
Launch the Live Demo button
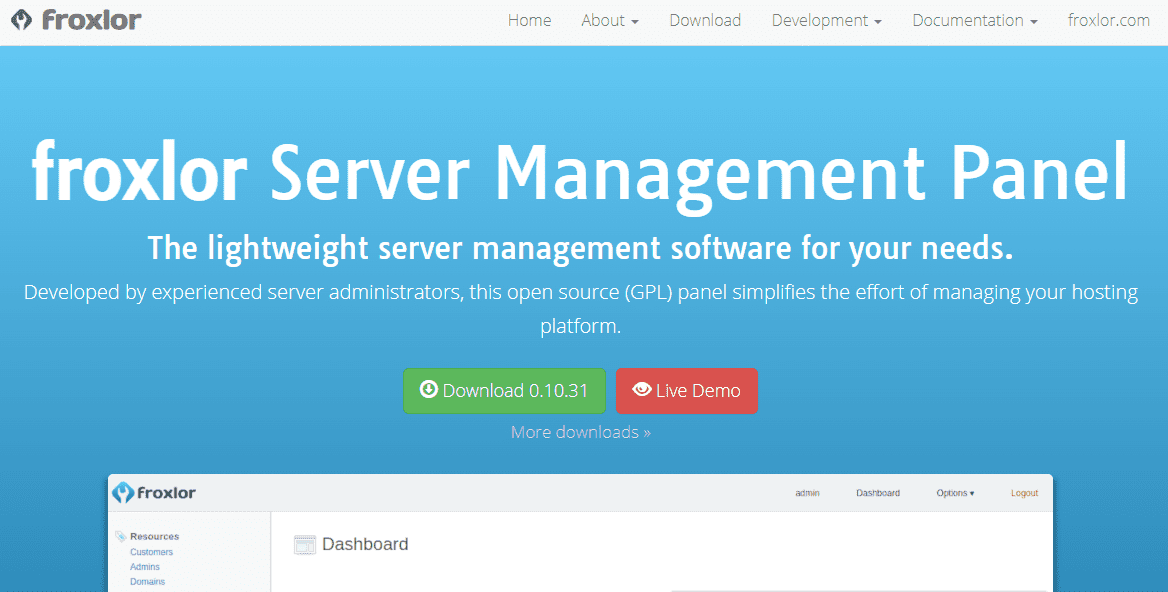click(687, 391)
